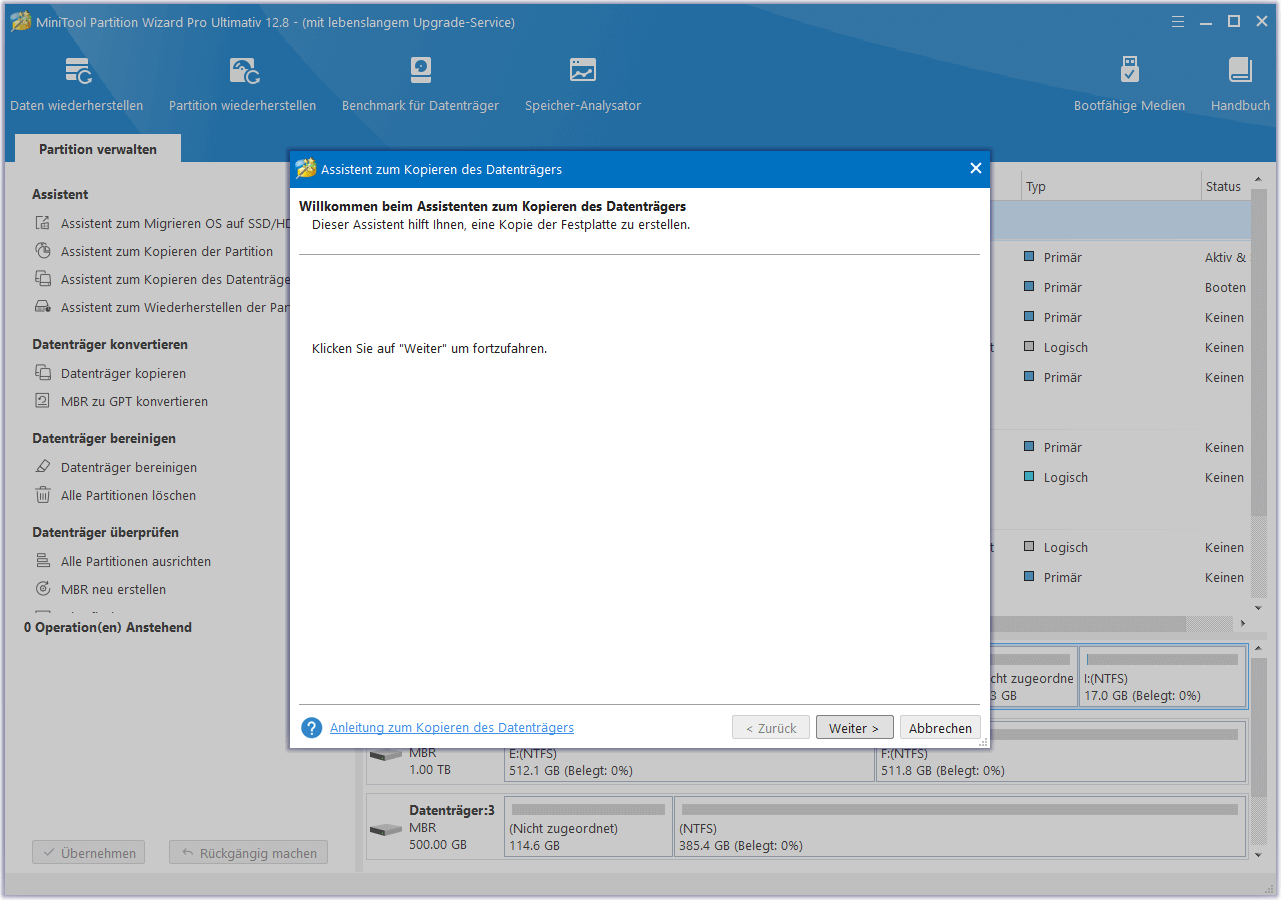Screen dimensions: 1281x902
Task: Click Datenträger:3 disk icon
Action: tap(385, 830)
